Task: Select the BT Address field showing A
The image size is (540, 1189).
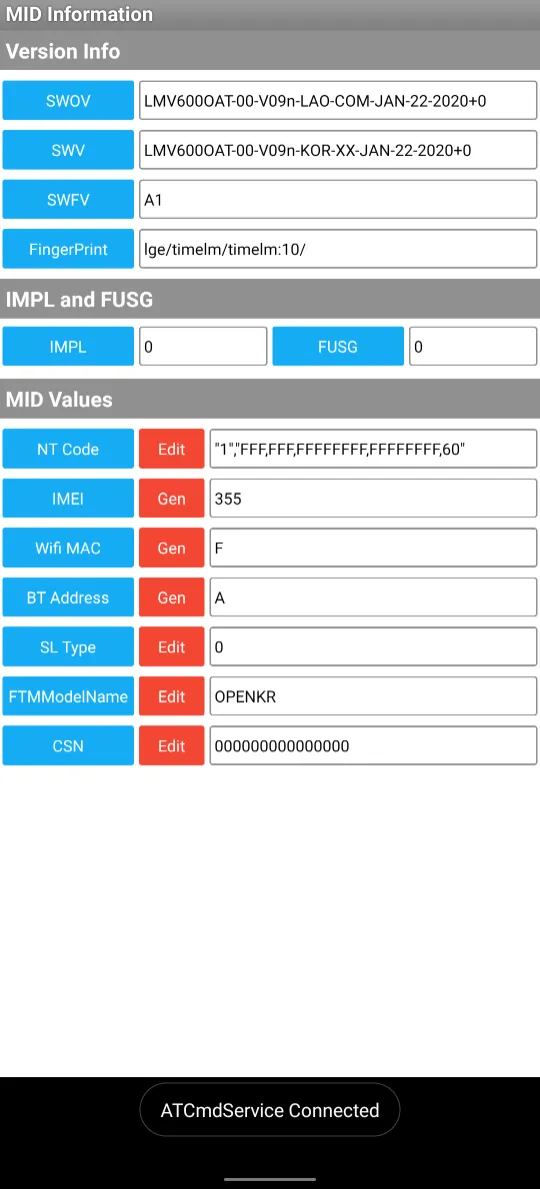Action: coord(373,598)
